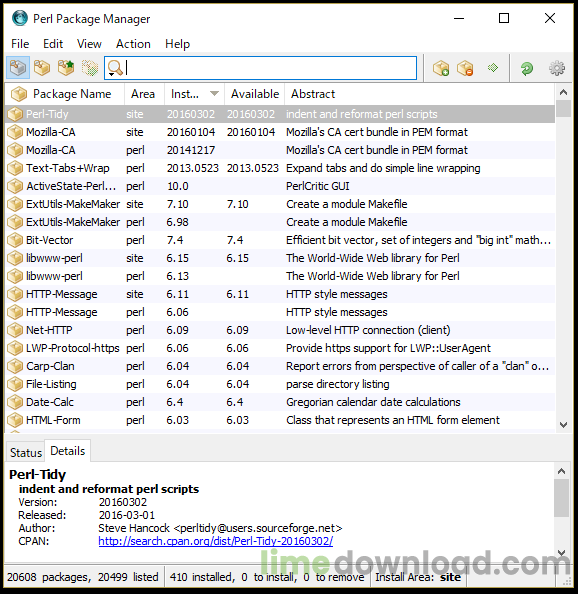Image resolution: width=578 pixels, height=594 pixels.
Task: Switch to the Status tab
Action: pos(26,452)
